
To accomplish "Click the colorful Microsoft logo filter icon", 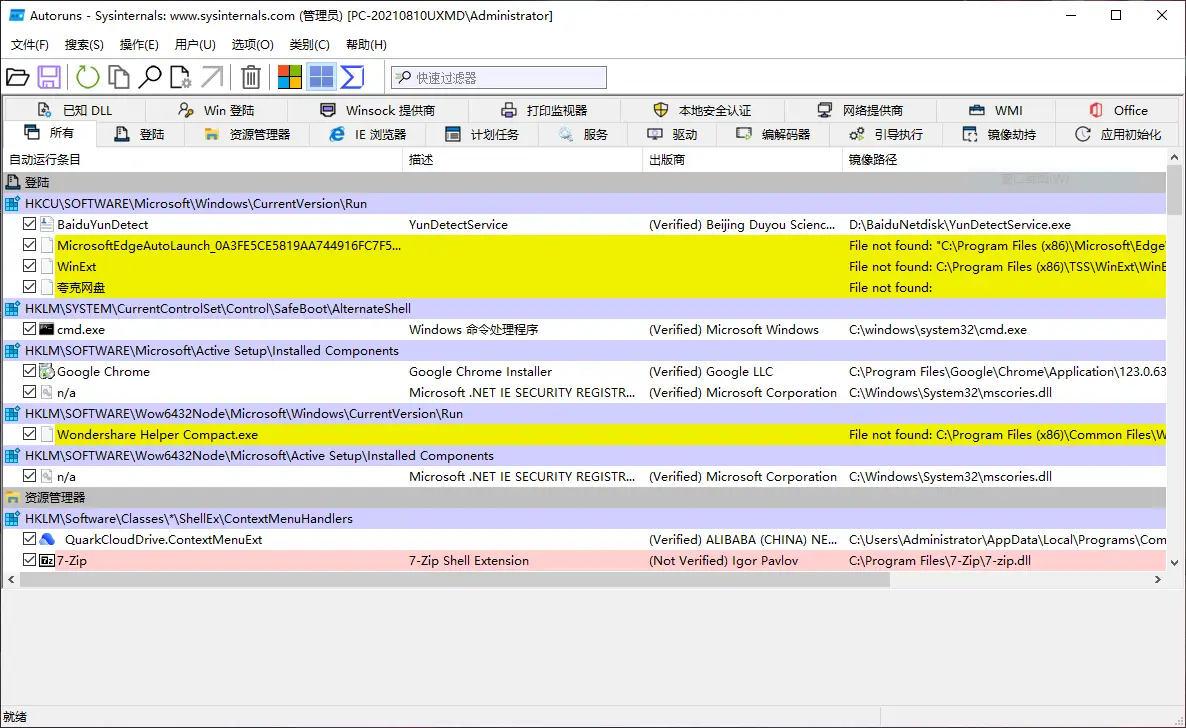I will [290, 77].
